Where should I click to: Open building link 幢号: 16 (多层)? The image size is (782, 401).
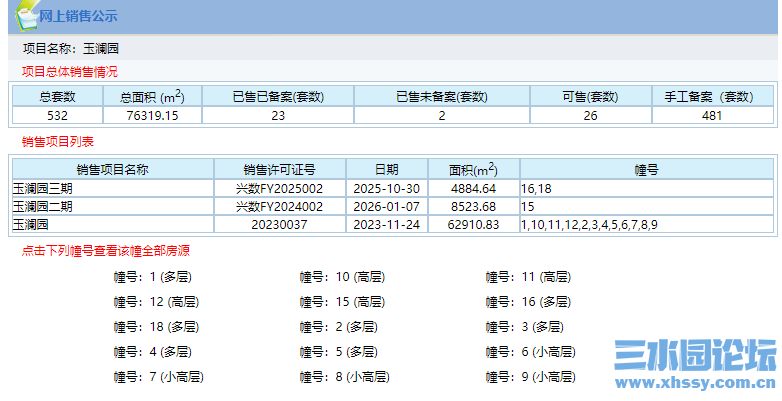[528, 302]
